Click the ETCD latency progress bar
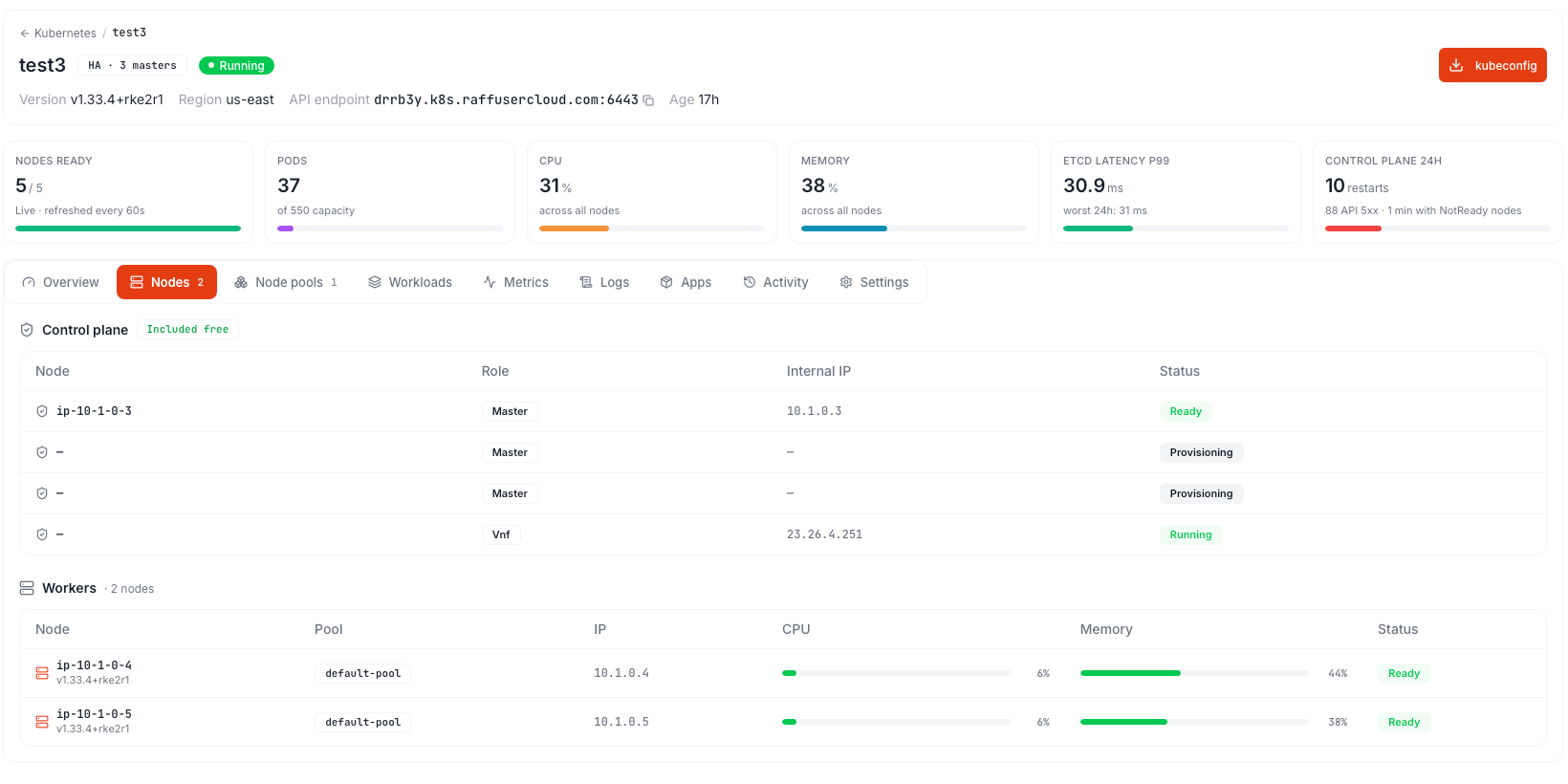This screenshot has height=784, width=1568. [1176, 229]
